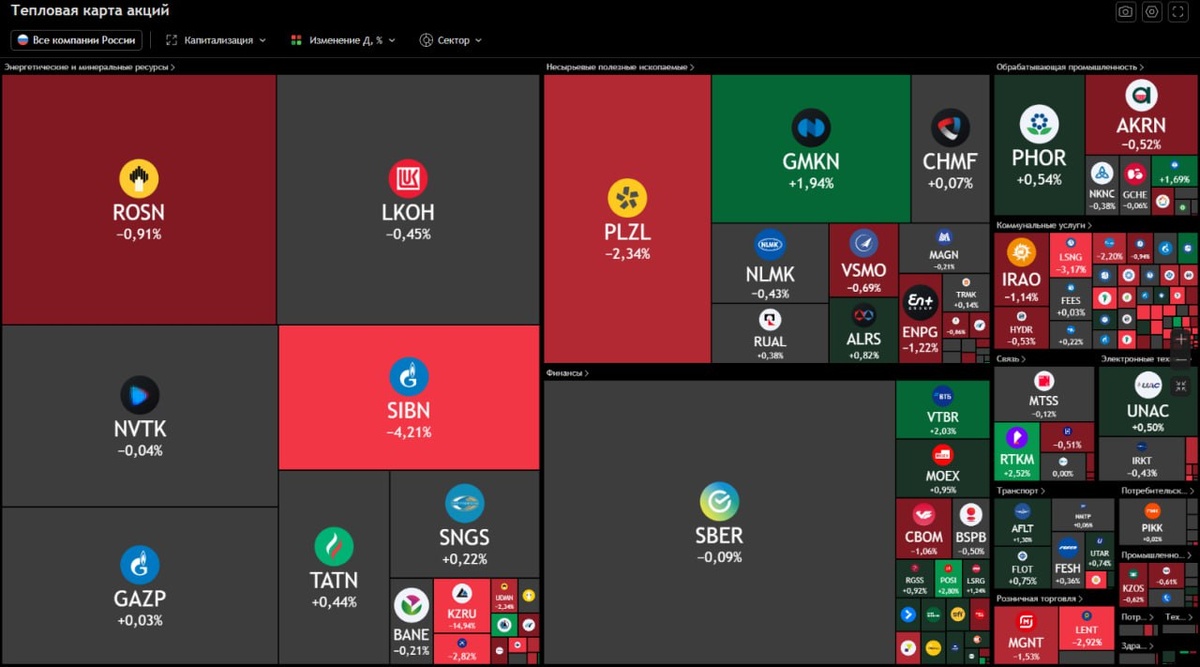
Task: Click the VSMO logo
Action: pos(863,243)
